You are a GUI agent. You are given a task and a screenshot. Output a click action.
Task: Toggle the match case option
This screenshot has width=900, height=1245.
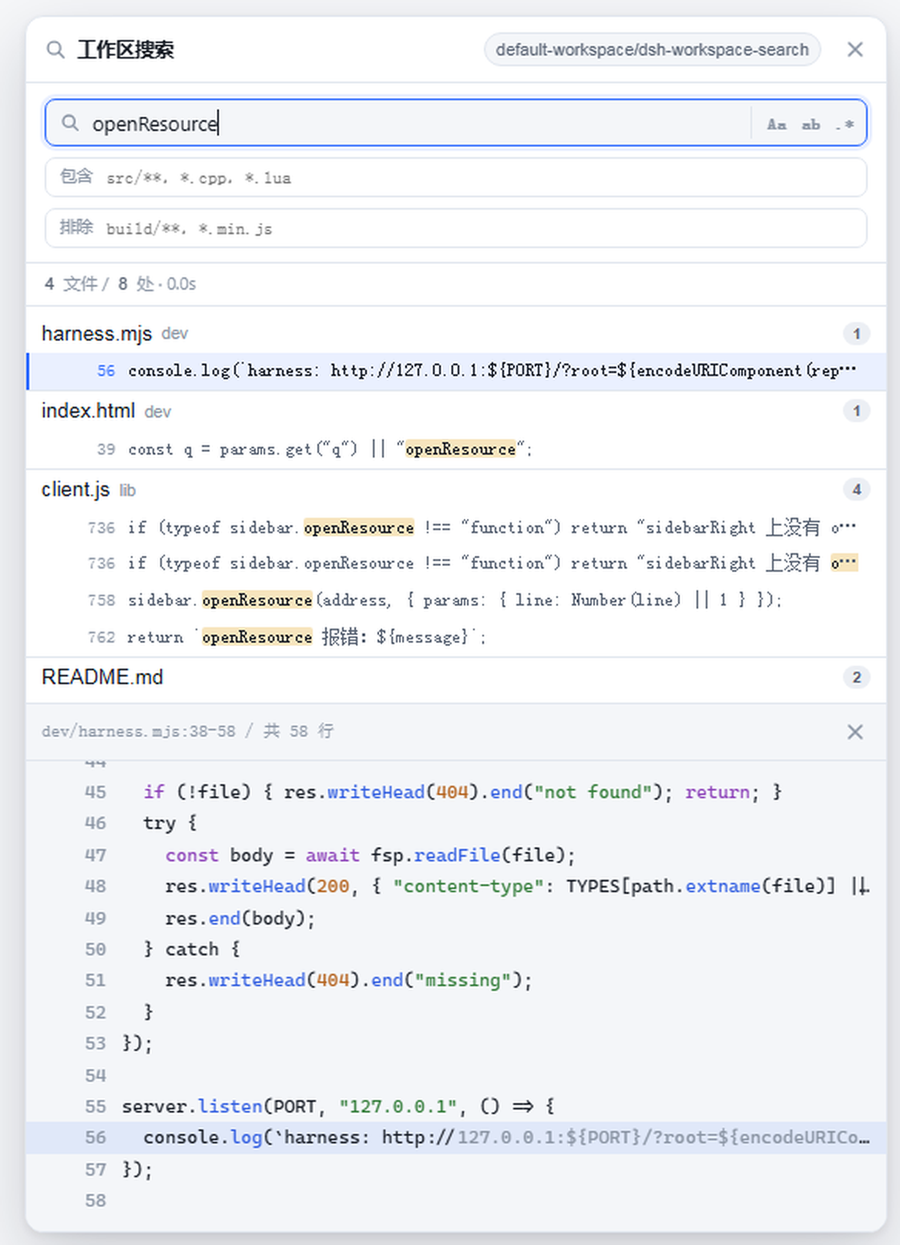point(777,124)
